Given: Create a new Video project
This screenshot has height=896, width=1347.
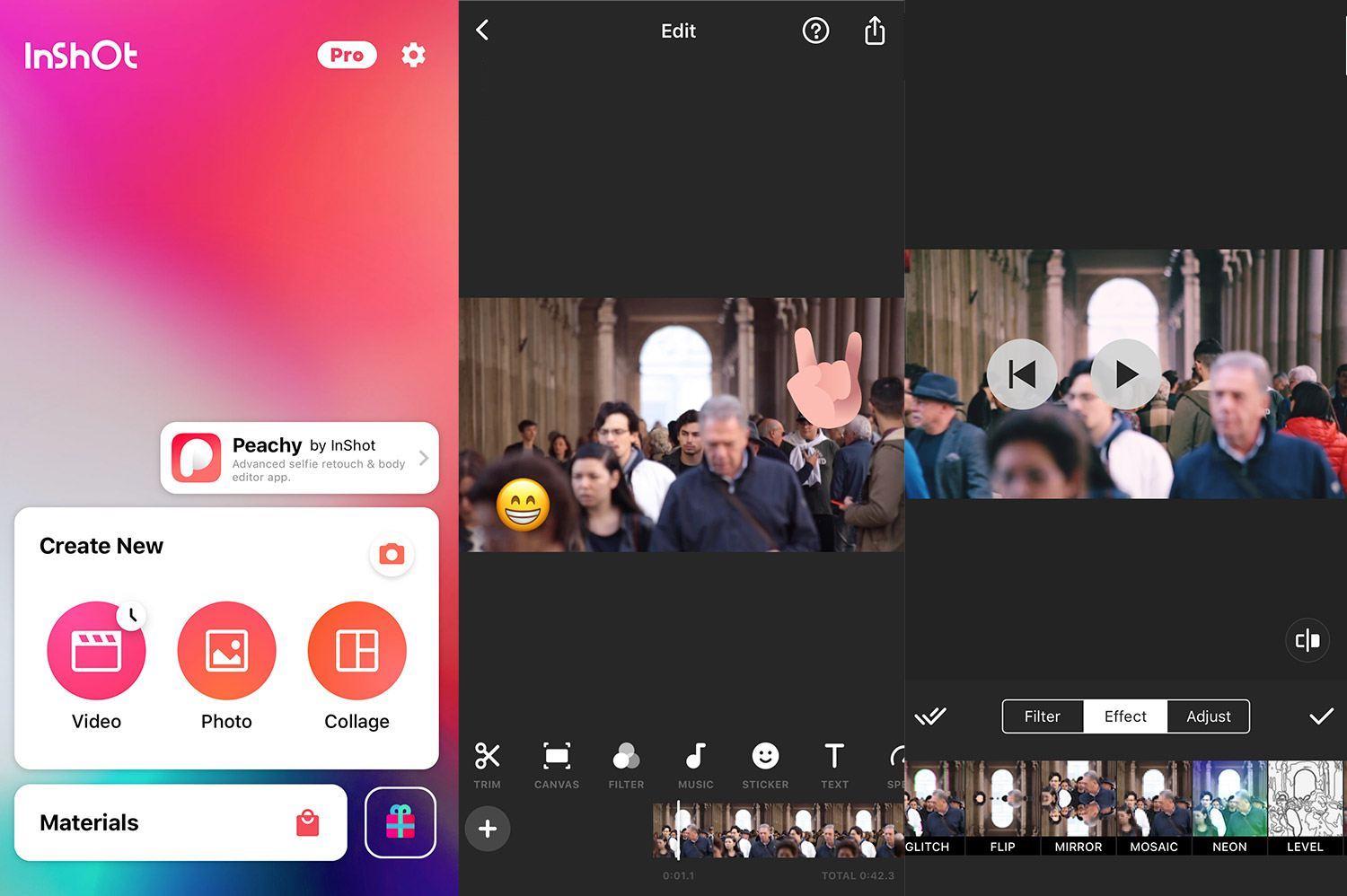Looking at the screenshot, I should 96,666.
